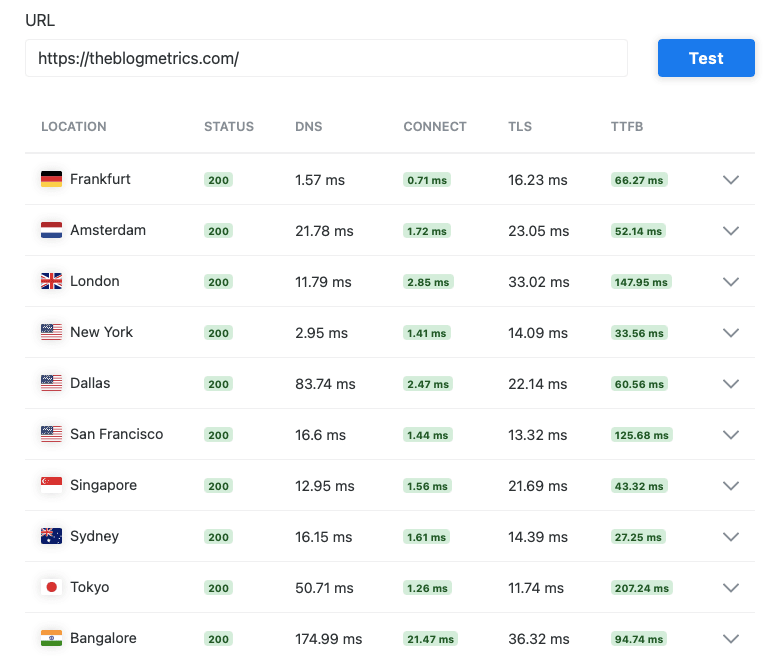768x671 pixels.
Task: Click the LOCATION column header
Action: (74, 127)
